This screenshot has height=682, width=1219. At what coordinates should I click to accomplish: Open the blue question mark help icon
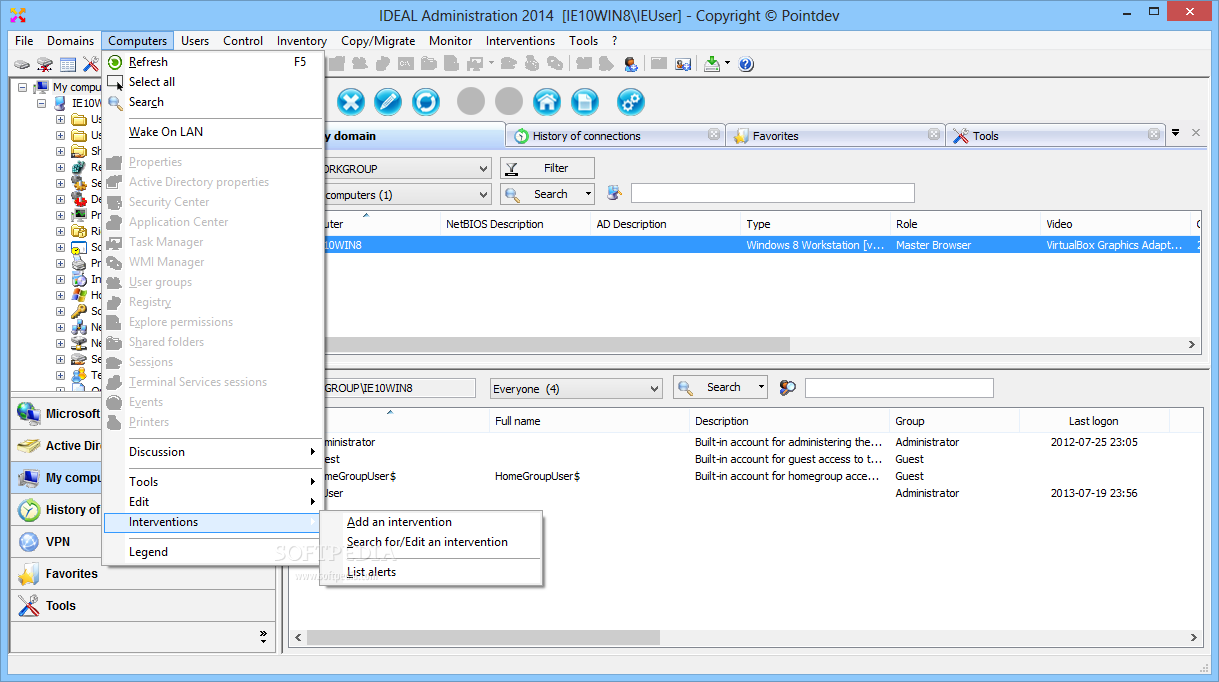point(746,64)
